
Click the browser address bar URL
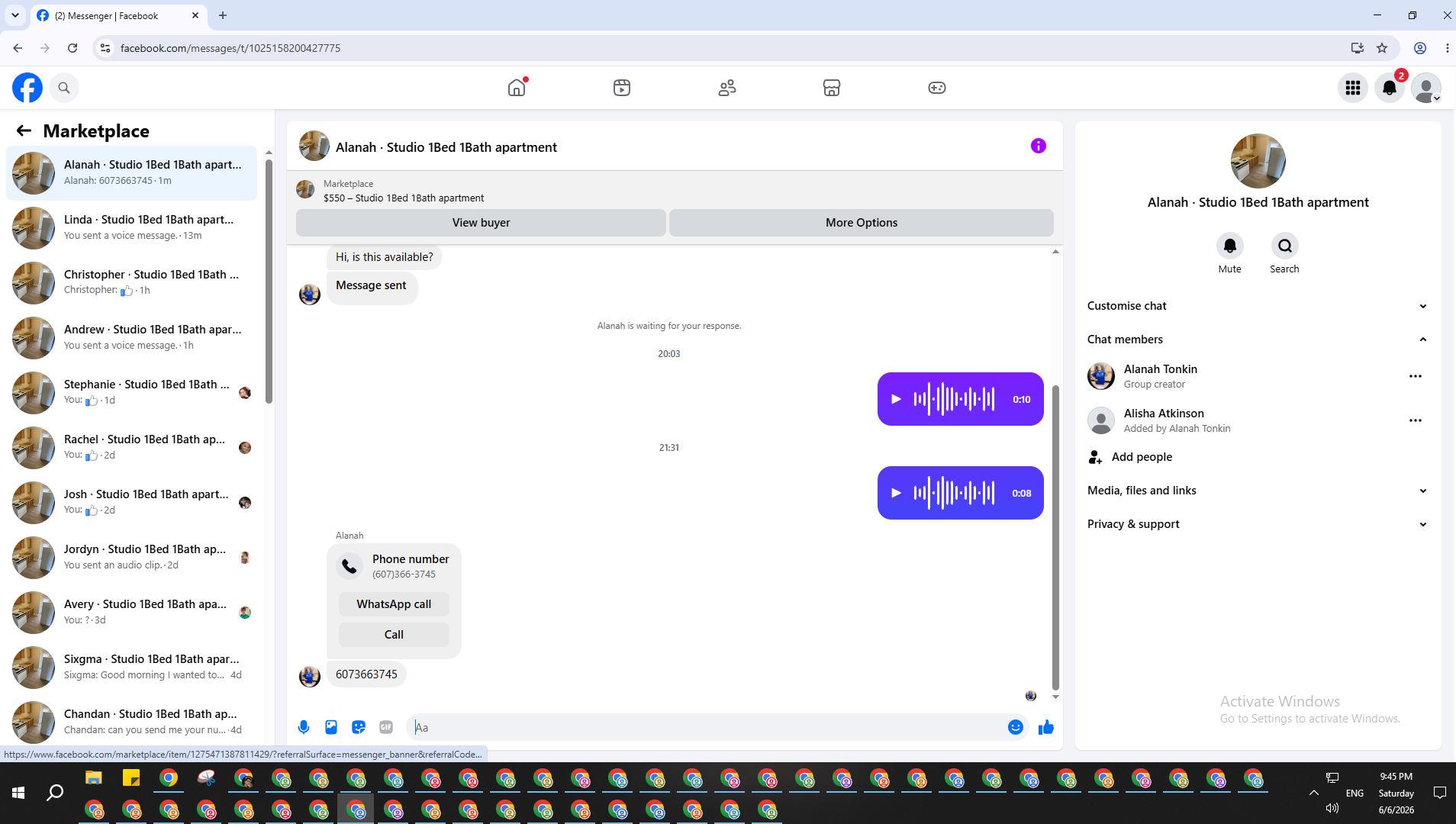[230, 48]
